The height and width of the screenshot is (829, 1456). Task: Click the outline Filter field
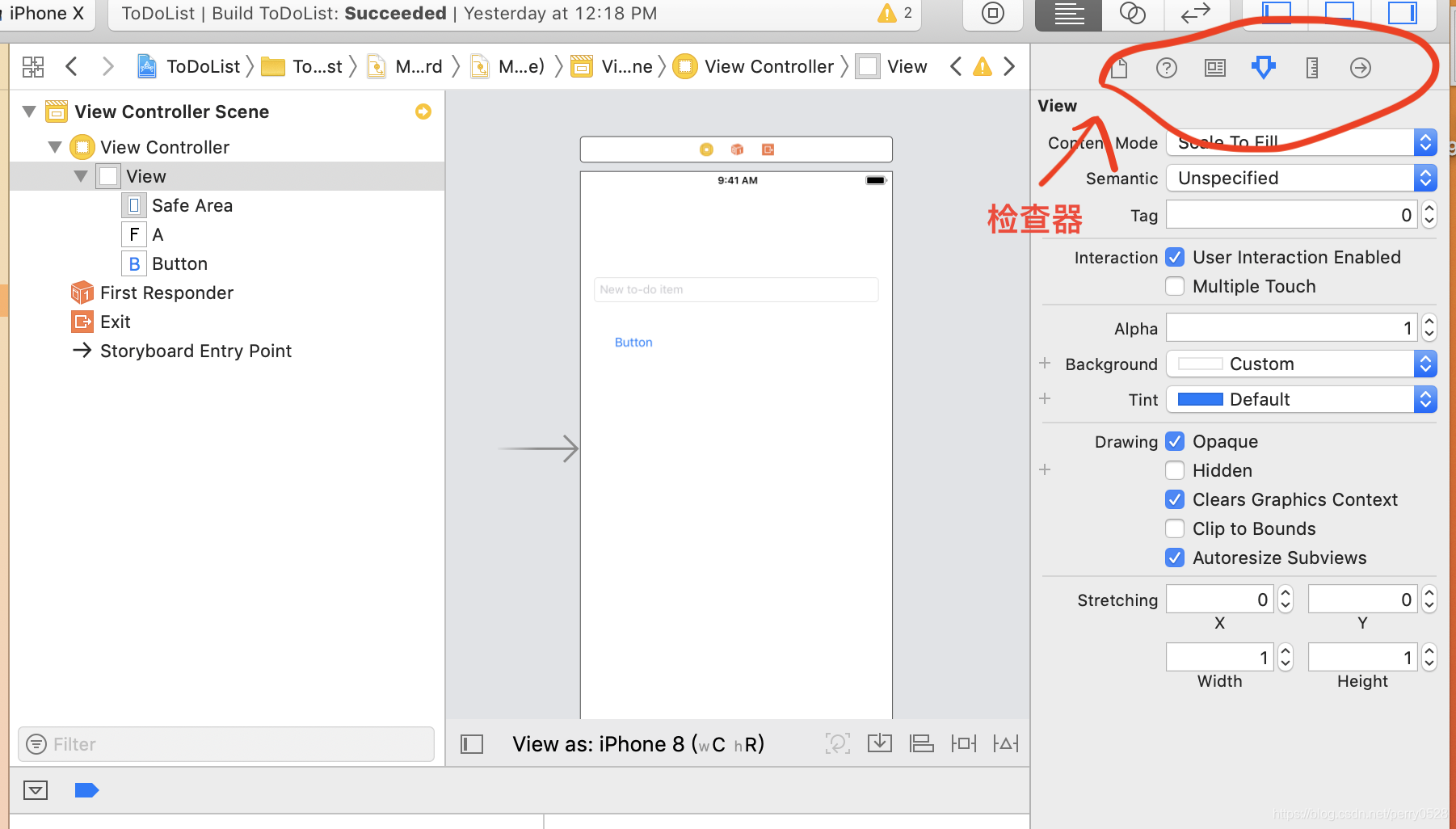[x=226, y=744]
